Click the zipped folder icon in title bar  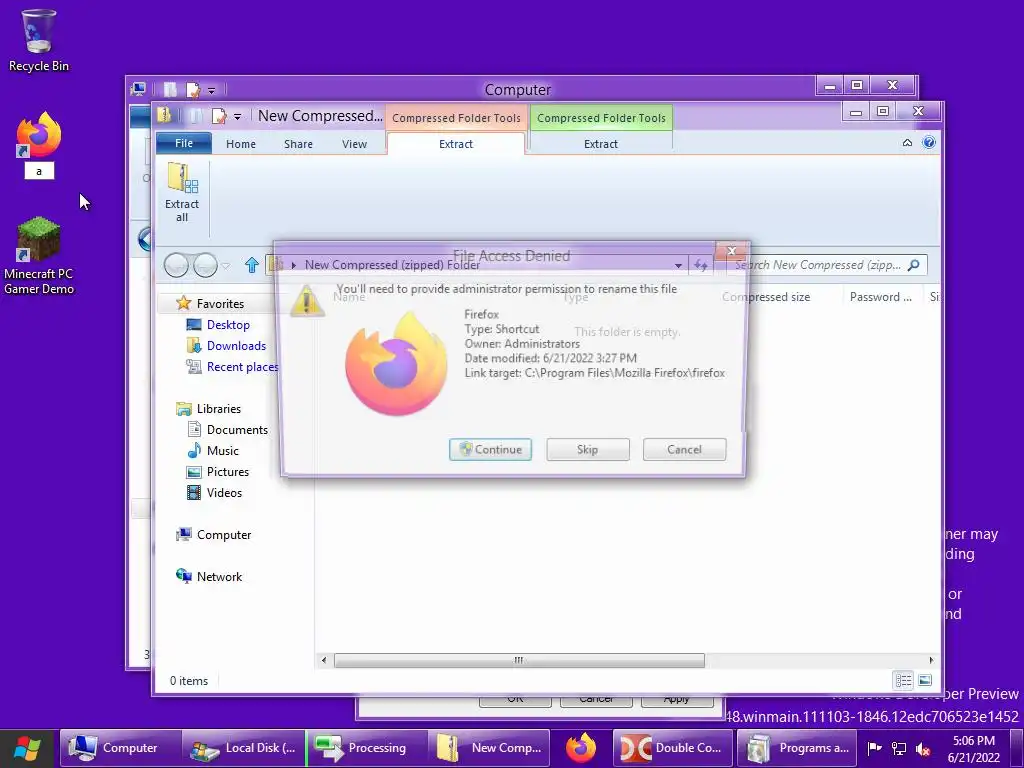tap(164, 116)
